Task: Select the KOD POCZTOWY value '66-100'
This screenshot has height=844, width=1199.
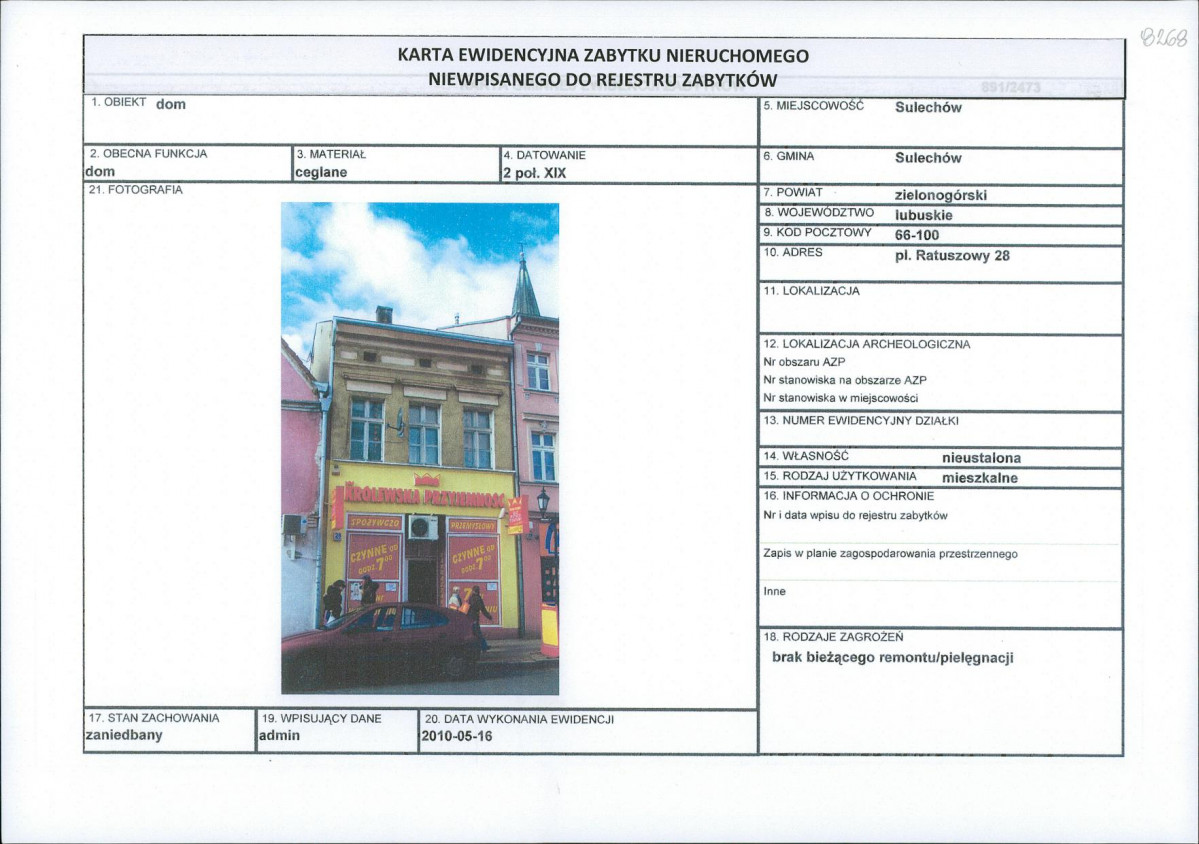Action: (917, 235)
